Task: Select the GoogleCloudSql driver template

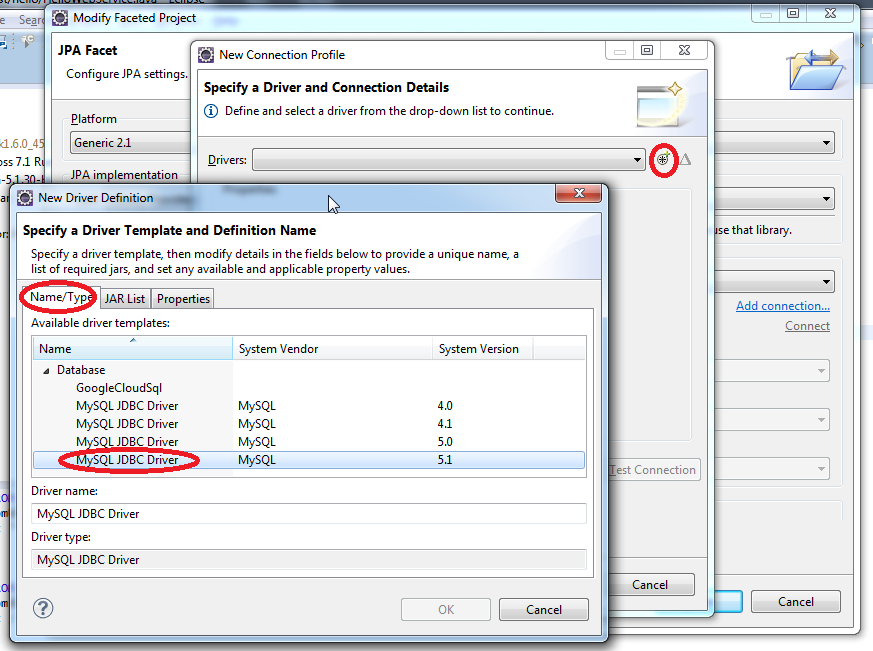Action: (x=119, y=388)
